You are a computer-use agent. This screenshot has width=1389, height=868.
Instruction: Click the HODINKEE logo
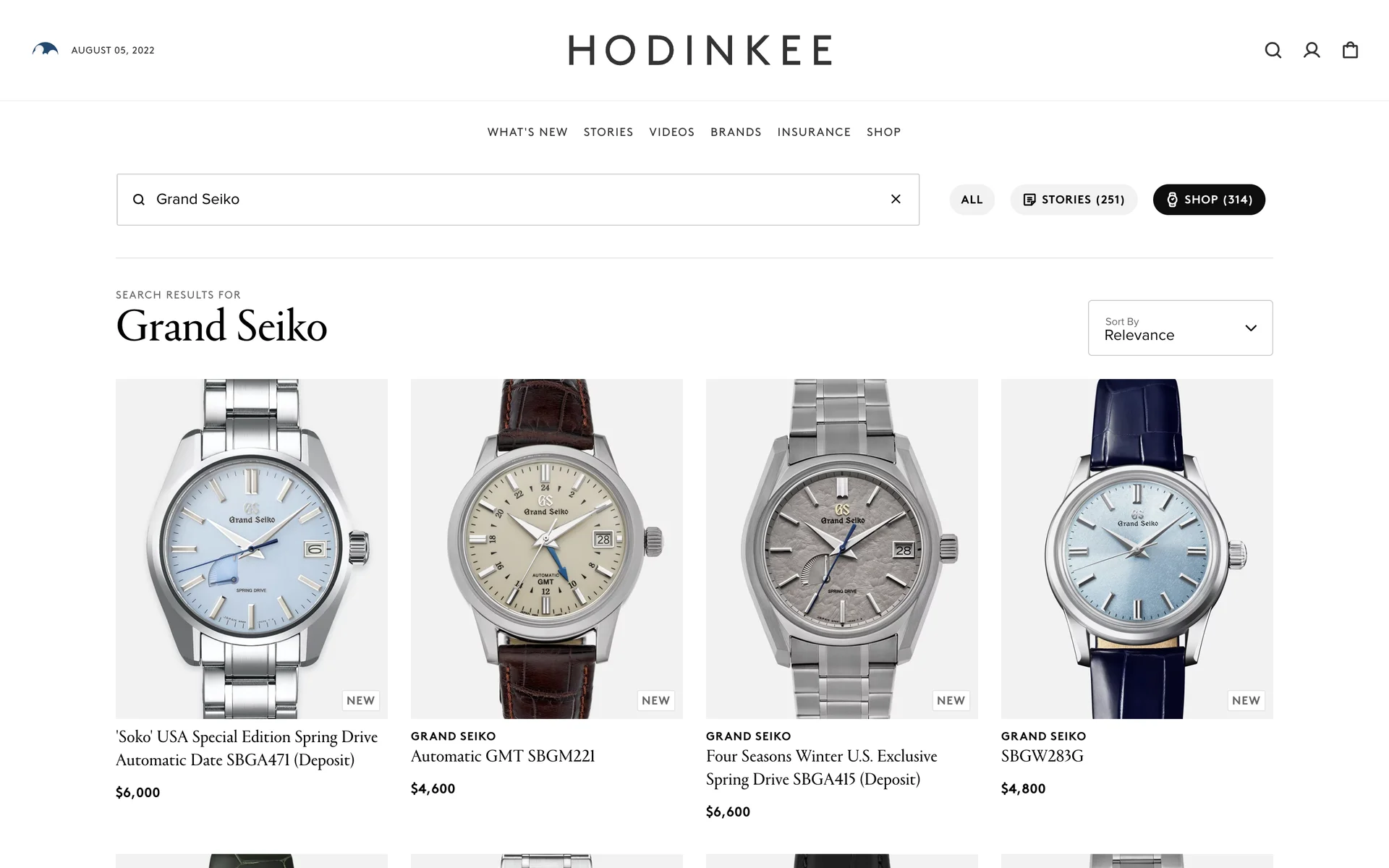point(700,50)
